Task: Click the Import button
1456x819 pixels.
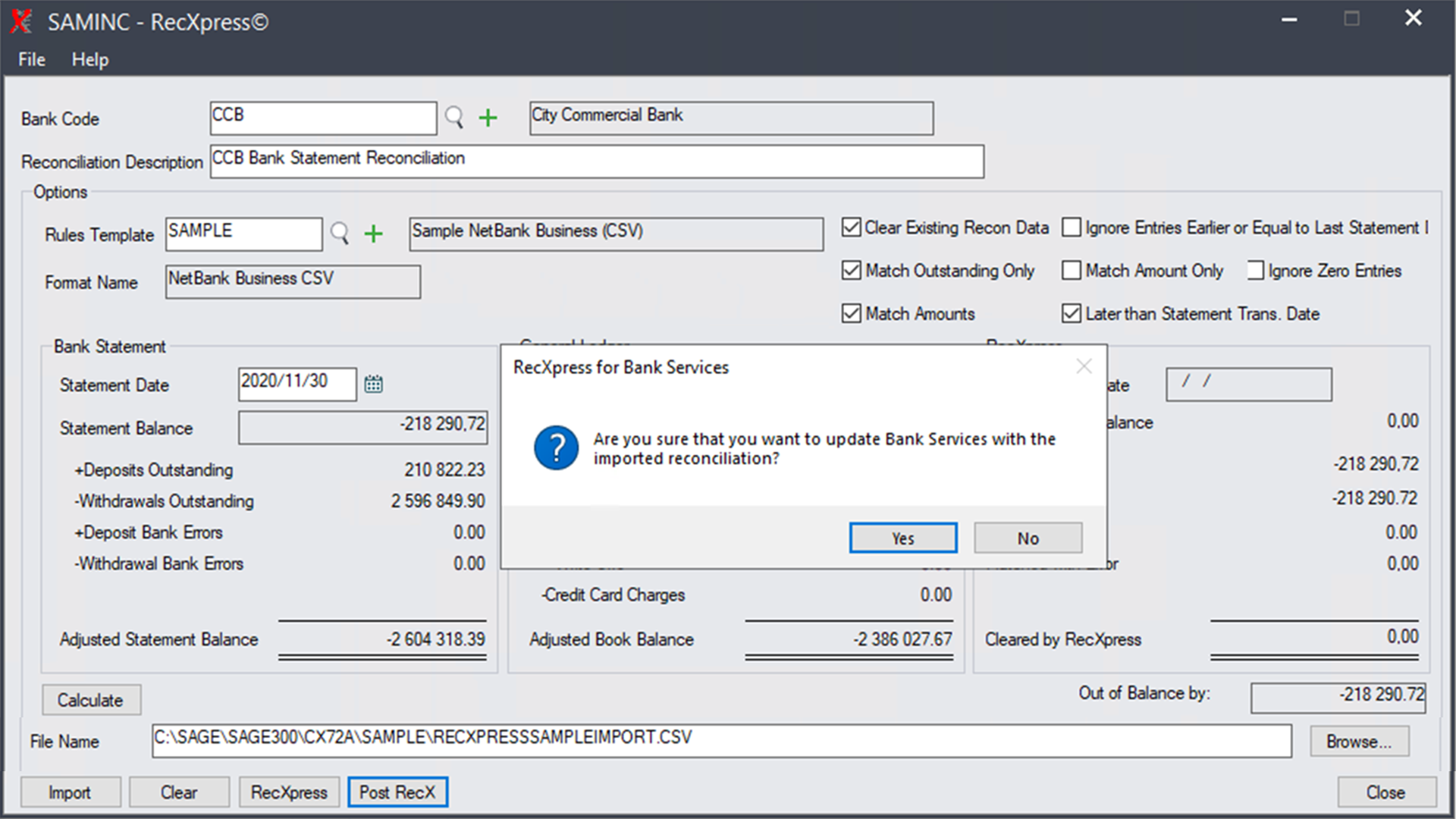Action: coord(70,792)
